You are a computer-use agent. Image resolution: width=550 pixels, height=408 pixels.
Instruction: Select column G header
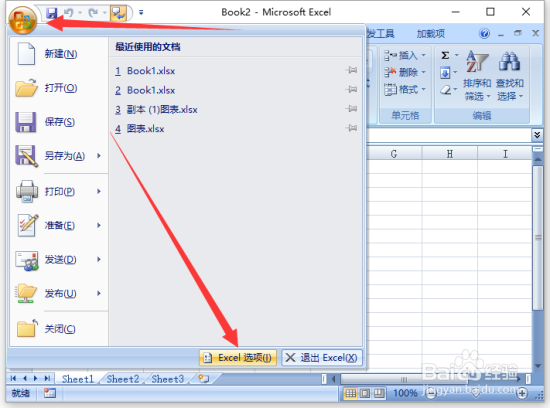click(394, 154)
